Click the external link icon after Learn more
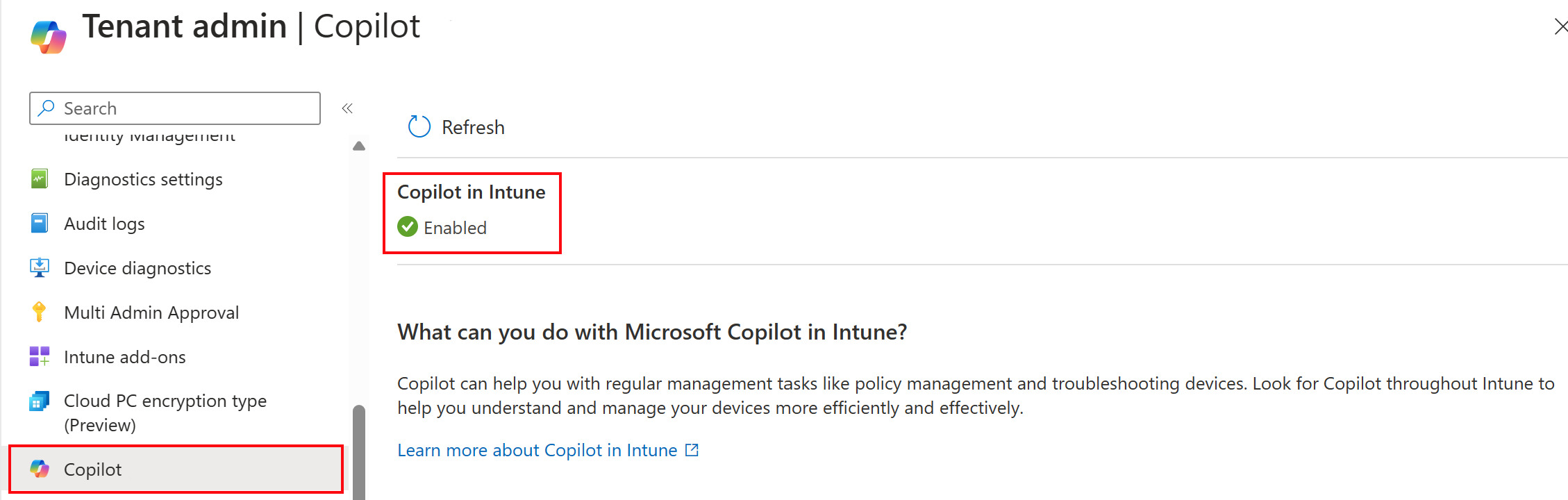The image size is (1568, 500). pyautogui.click(x=692, y=450)
